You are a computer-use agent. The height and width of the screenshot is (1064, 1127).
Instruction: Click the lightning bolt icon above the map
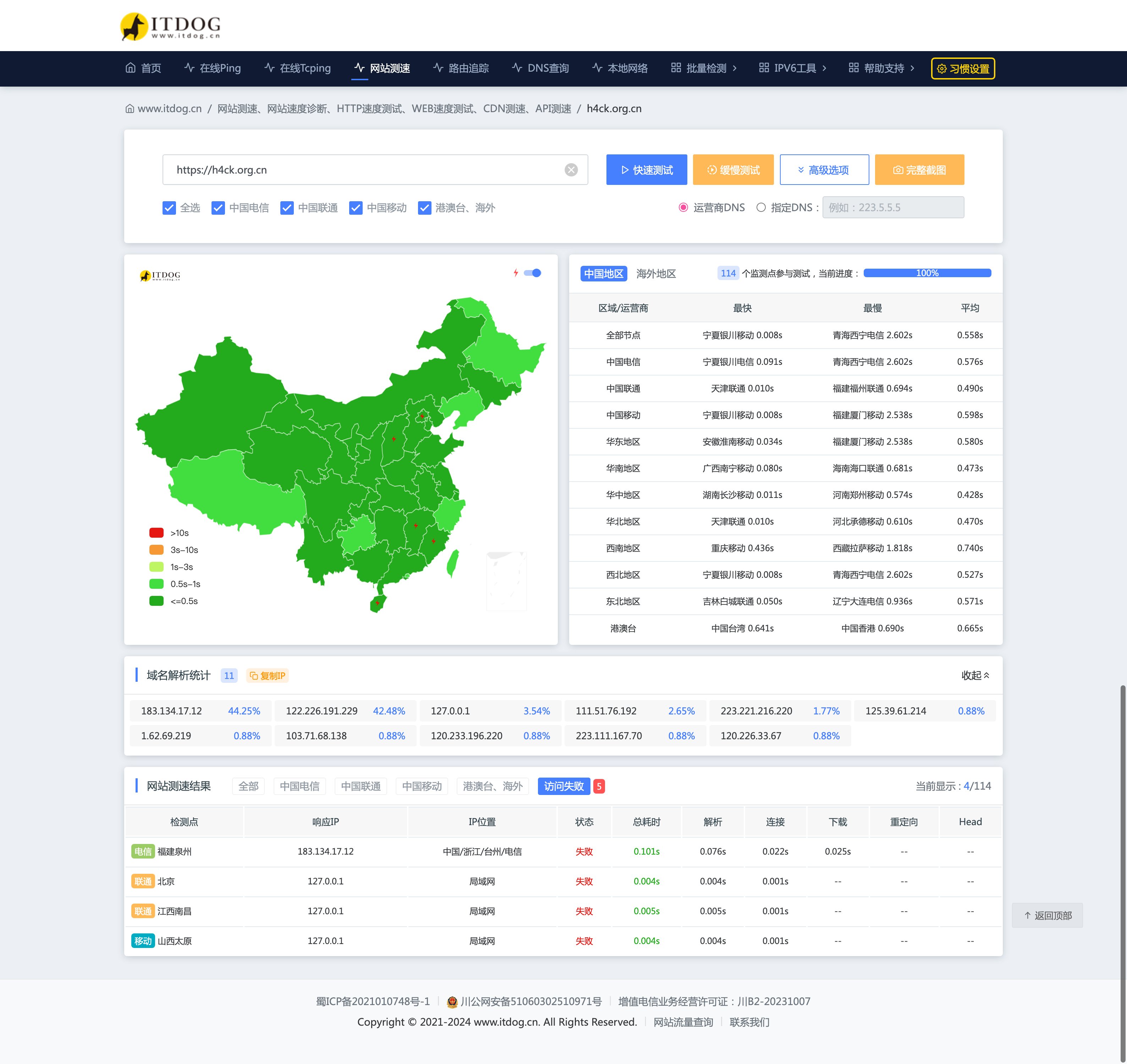(516, 273)
